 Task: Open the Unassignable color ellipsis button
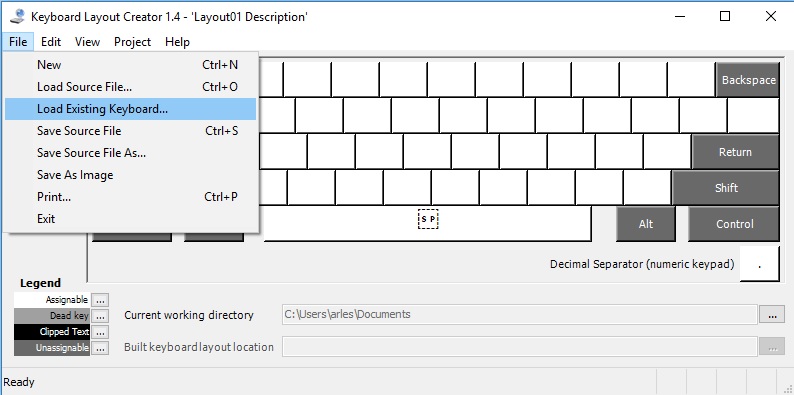pyautogui.click(x=100, y=348)
